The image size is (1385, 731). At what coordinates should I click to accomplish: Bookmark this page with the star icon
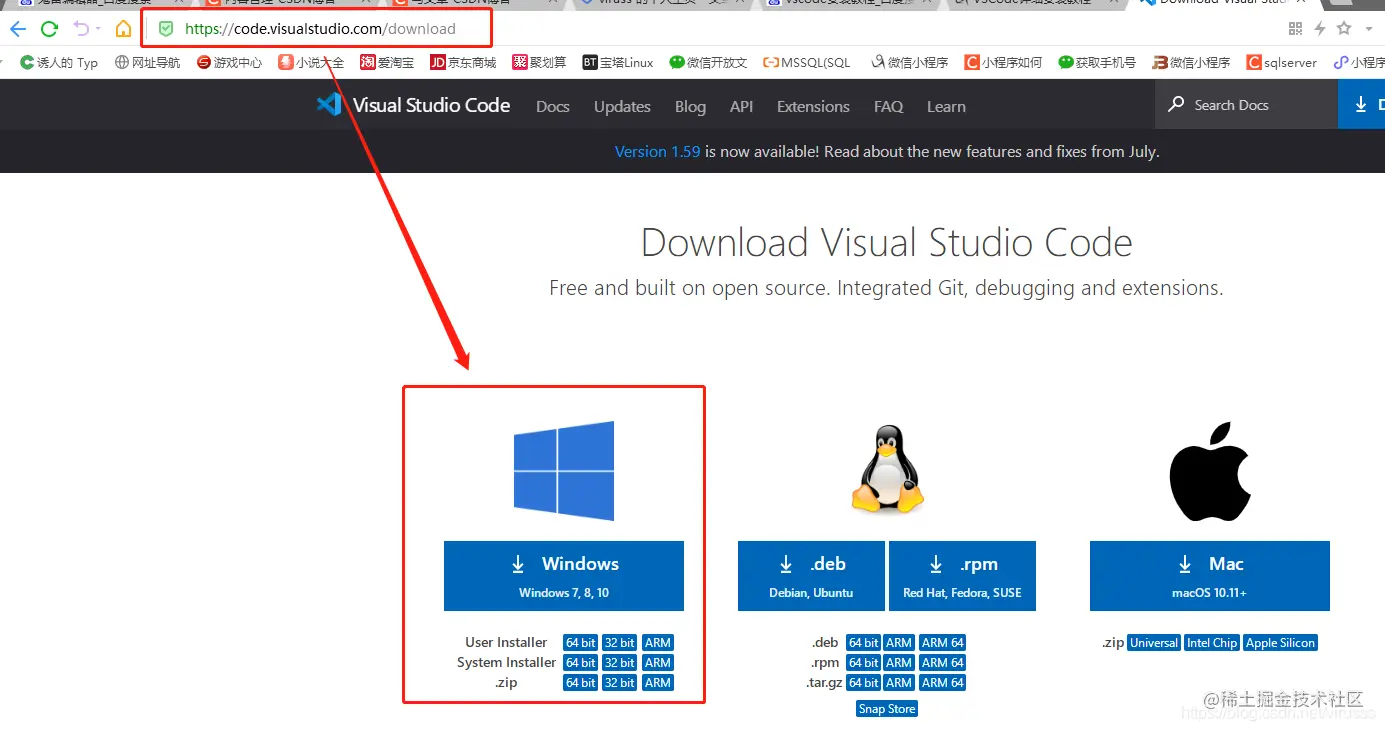1344,29
